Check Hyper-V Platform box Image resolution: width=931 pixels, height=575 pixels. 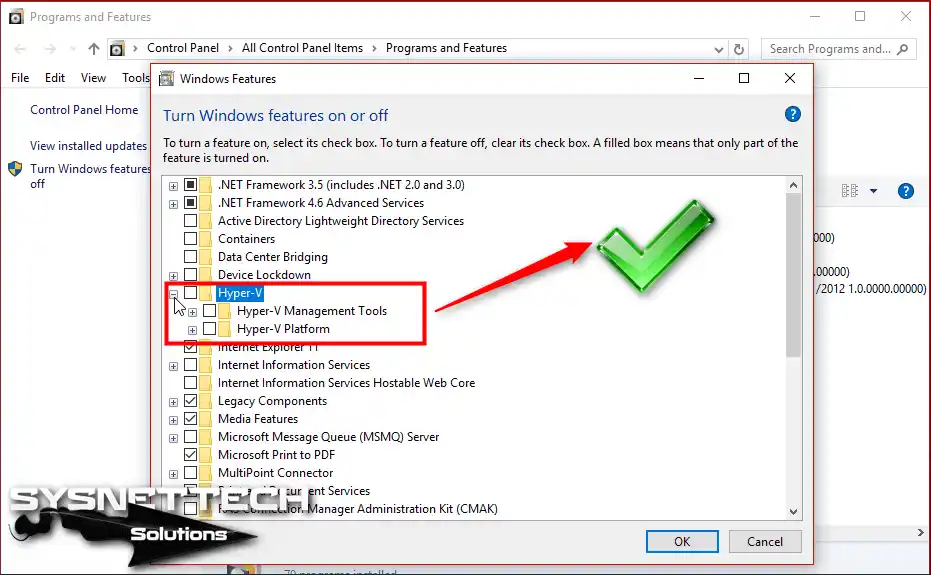click(209, 328)
